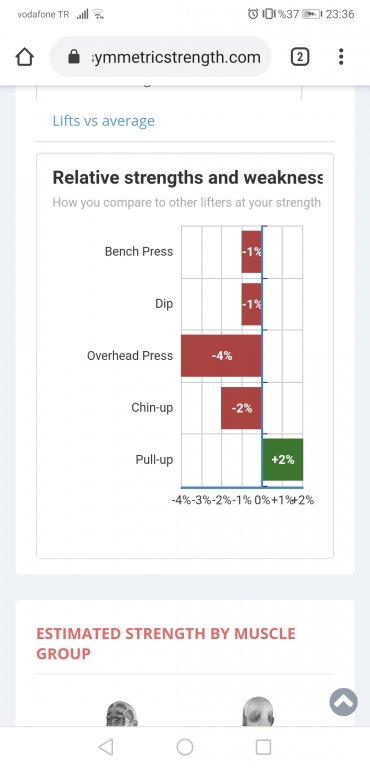370x768 pixels.
Task: Tap the padlock site security icon
Action: coord(74,57)
